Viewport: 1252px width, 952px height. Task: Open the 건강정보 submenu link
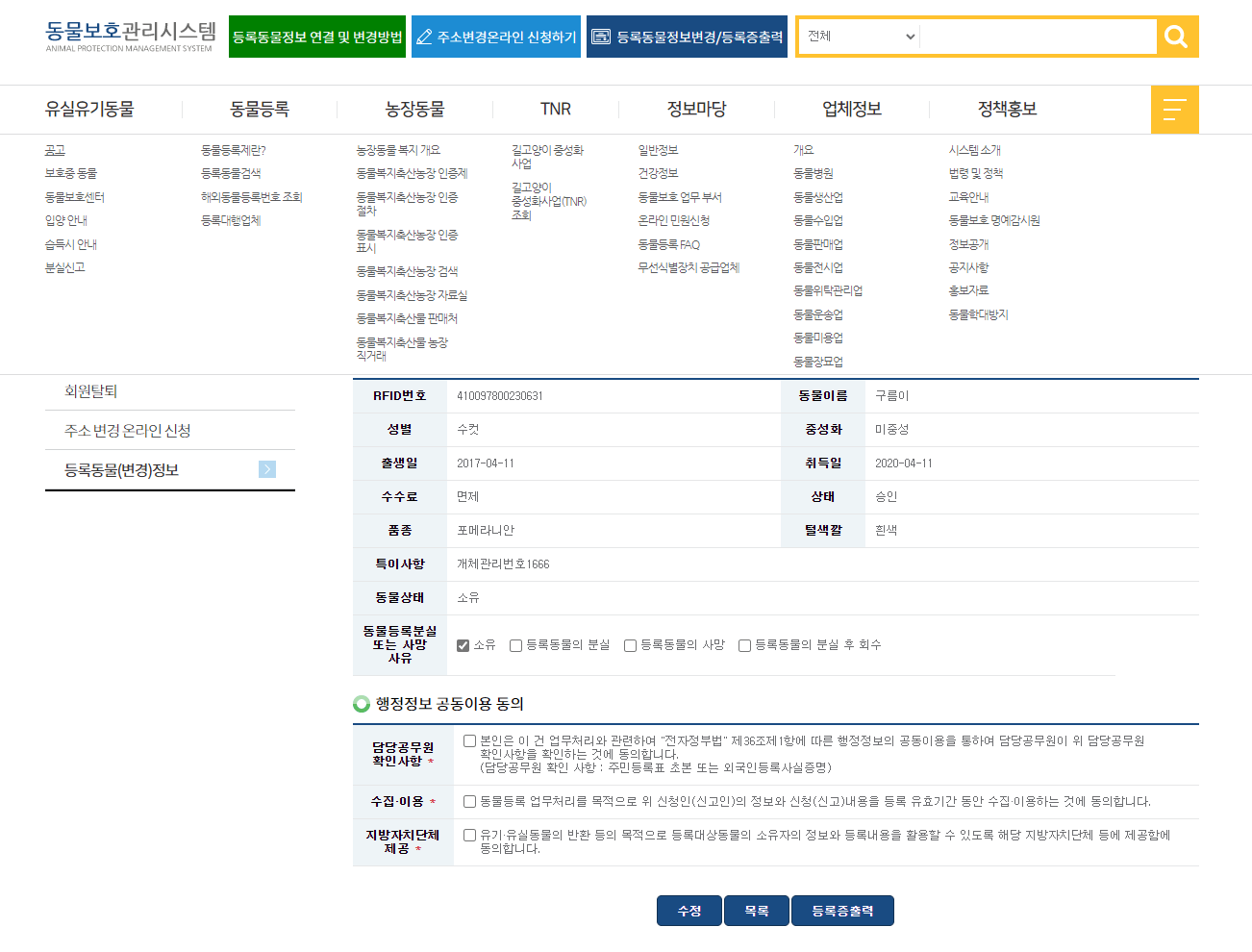coord(659,173)
